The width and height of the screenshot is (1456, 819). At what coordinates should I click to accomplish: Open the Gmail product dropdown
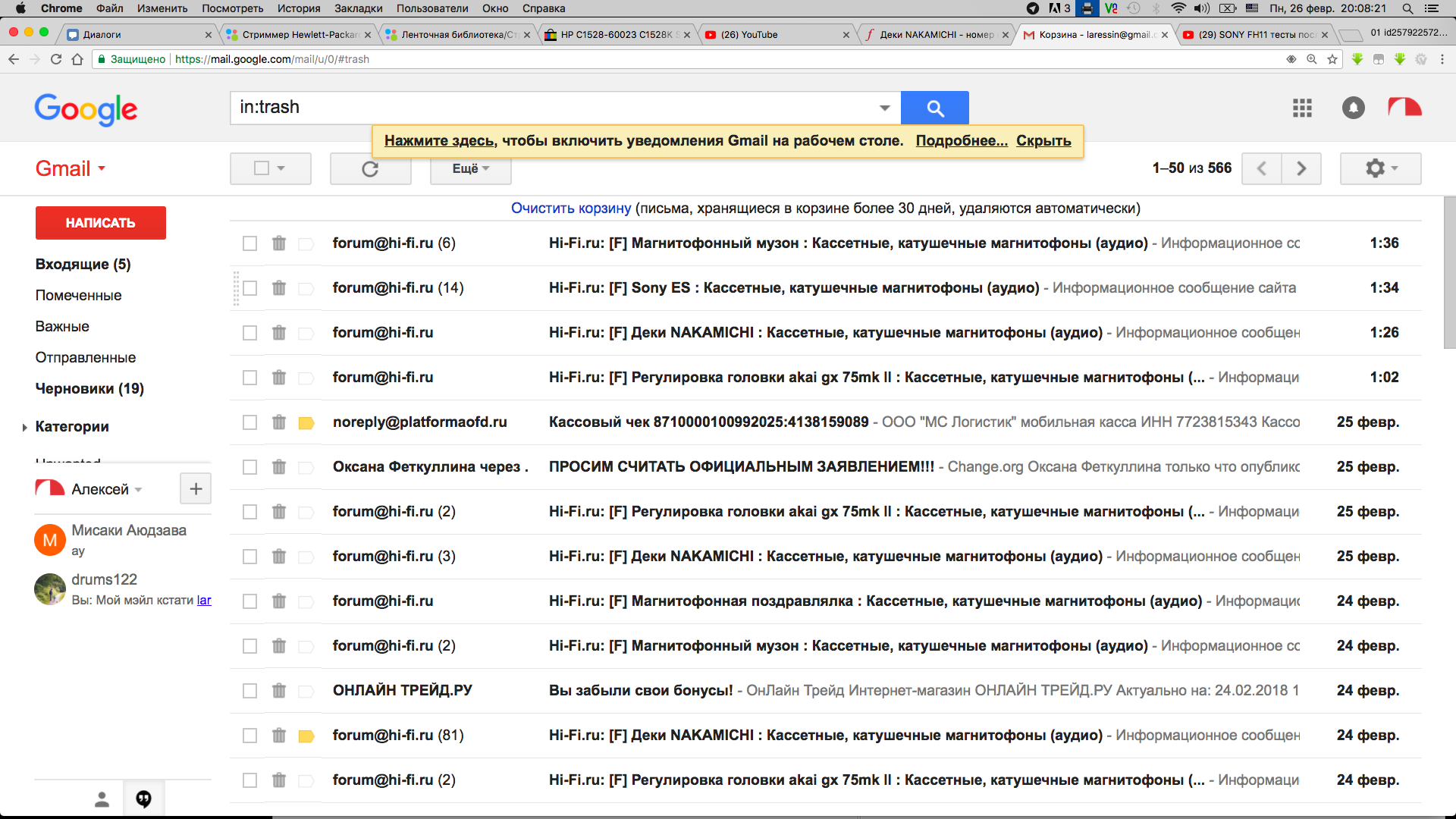tap(70, 168)
